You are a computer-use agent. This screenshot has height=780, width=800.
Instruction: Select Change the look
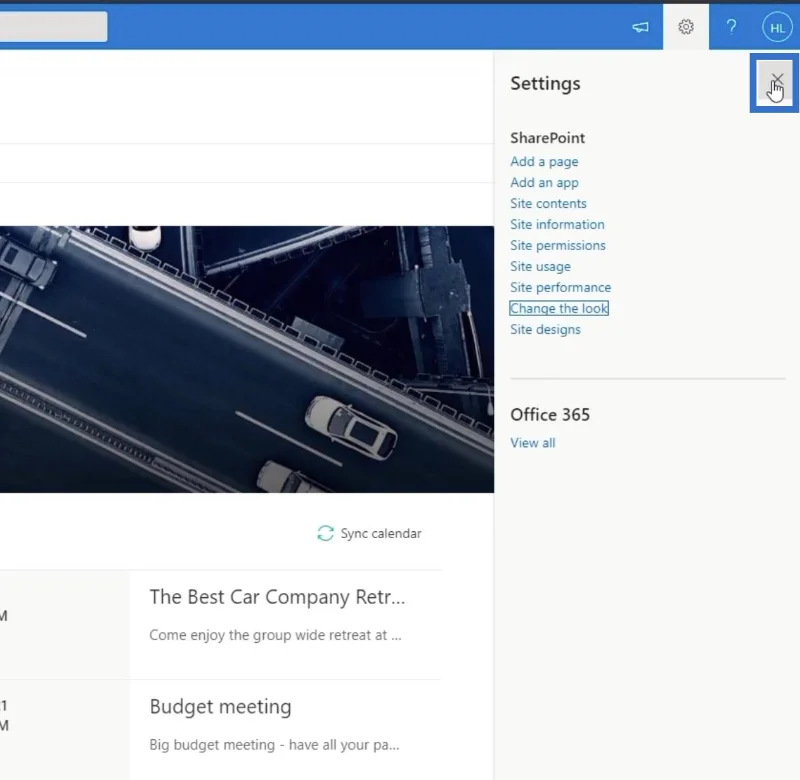tap(559, 308)
